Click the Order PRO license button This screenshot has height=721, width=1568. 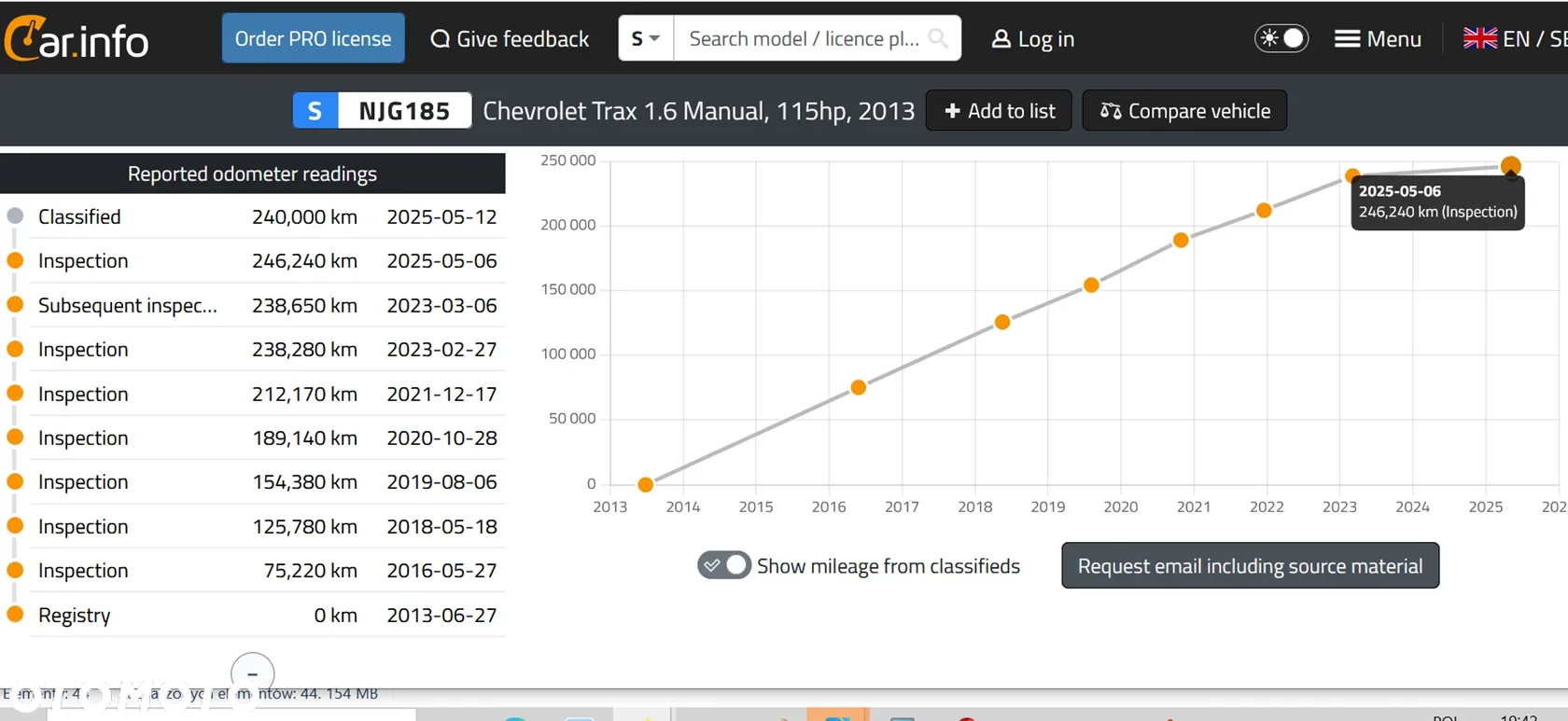(x=313, y=38)
